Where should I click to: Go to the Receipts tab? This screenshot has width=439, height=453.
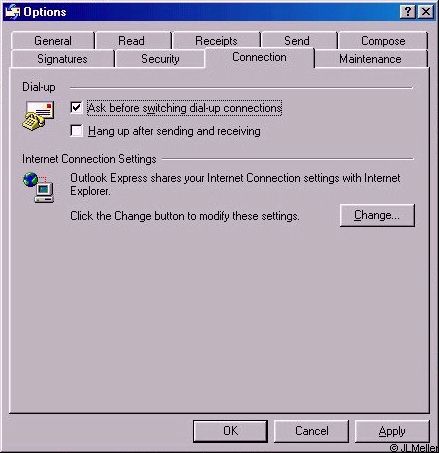[217, 41]
